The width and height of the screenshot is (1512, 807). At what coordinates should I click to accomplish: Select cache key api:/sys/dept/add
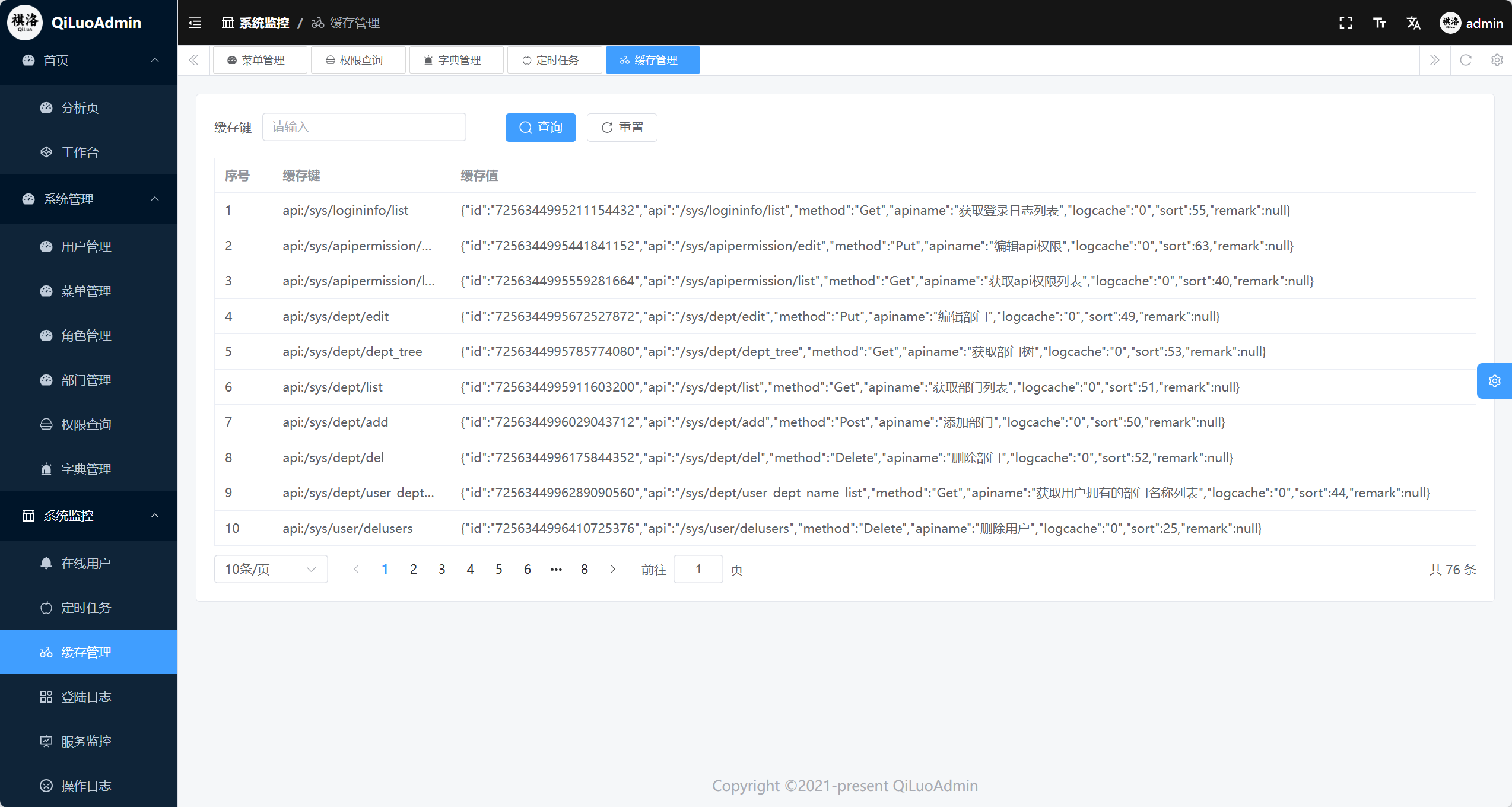pos(336,422)
